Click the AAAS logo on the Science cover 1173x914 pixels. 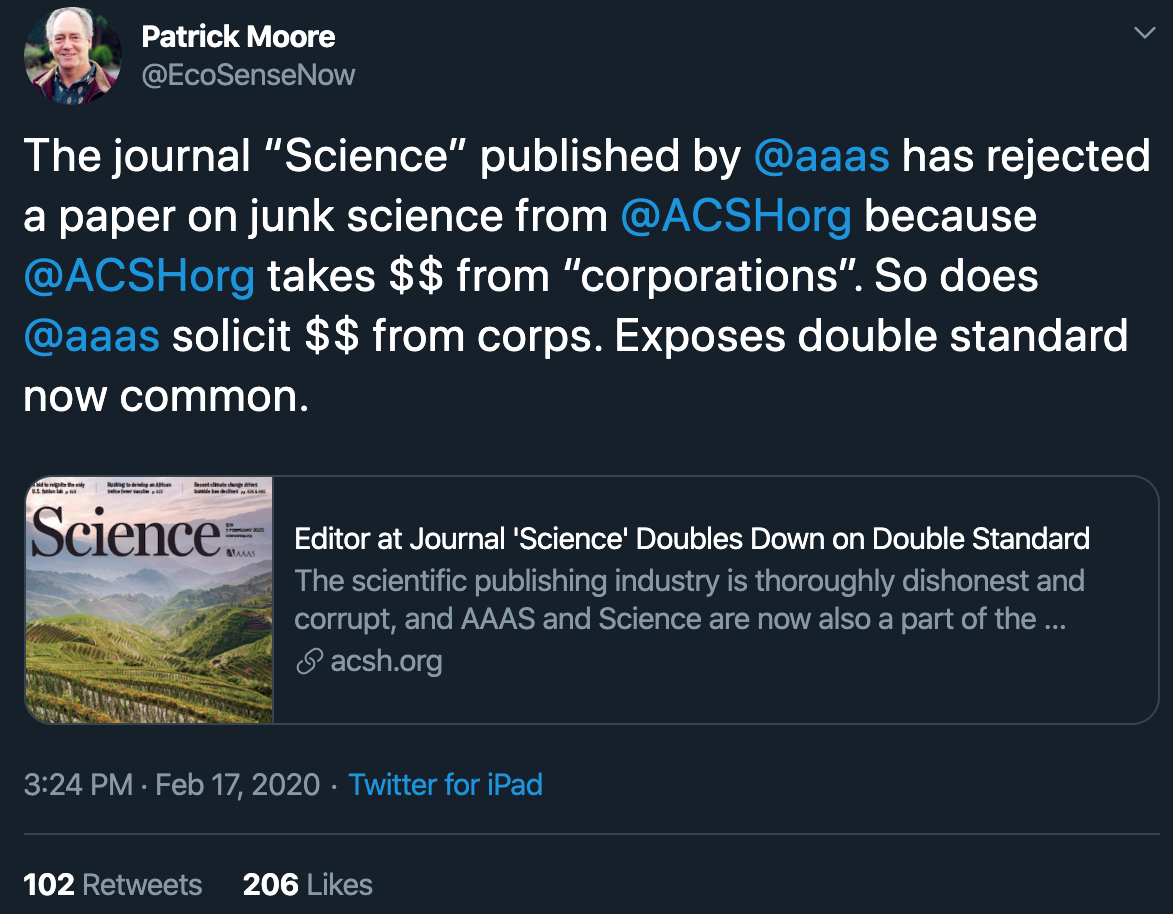(x=247, y=551)
